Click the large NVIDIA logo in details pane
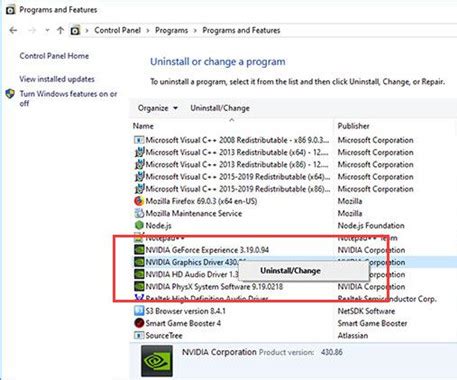The width and height of the screenshot is (457, 380). tap(157, 361)
